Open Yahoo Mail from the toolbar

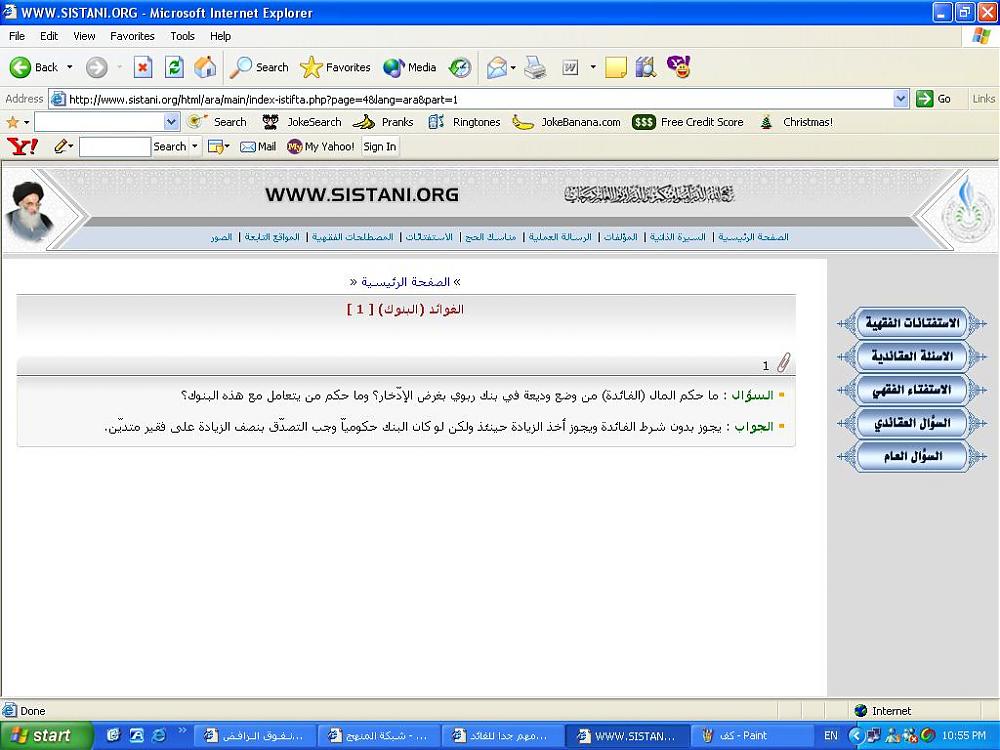[x=258, y=147]
